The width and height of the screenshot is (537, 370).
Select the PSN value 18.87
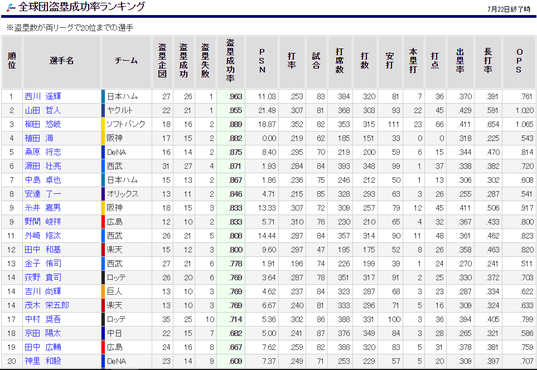coord(267,124)
